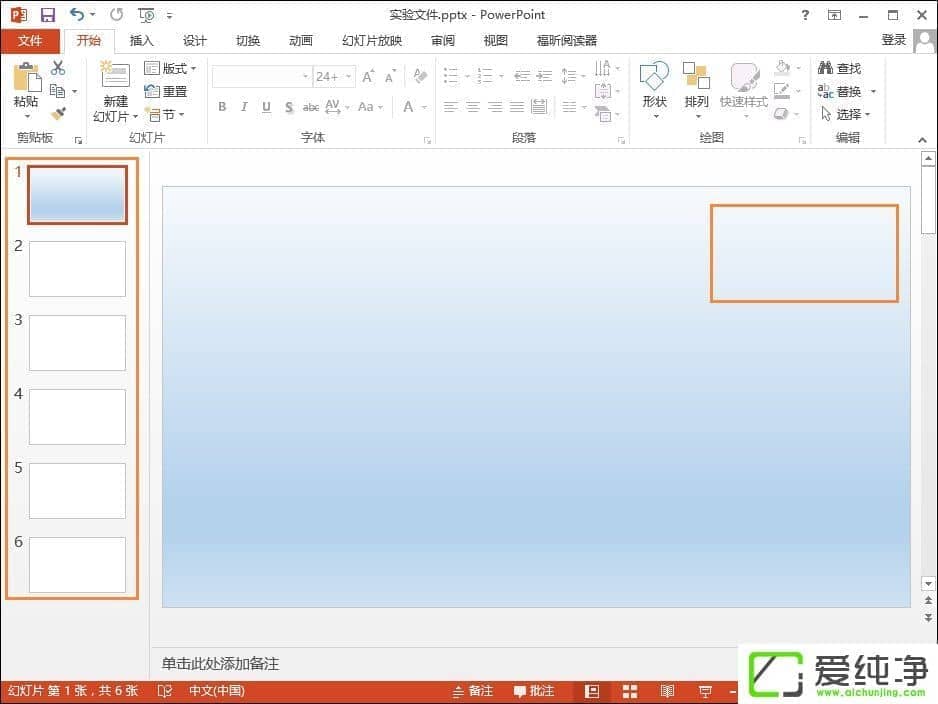Click the 查找 (Find) icon

(842, 68)
